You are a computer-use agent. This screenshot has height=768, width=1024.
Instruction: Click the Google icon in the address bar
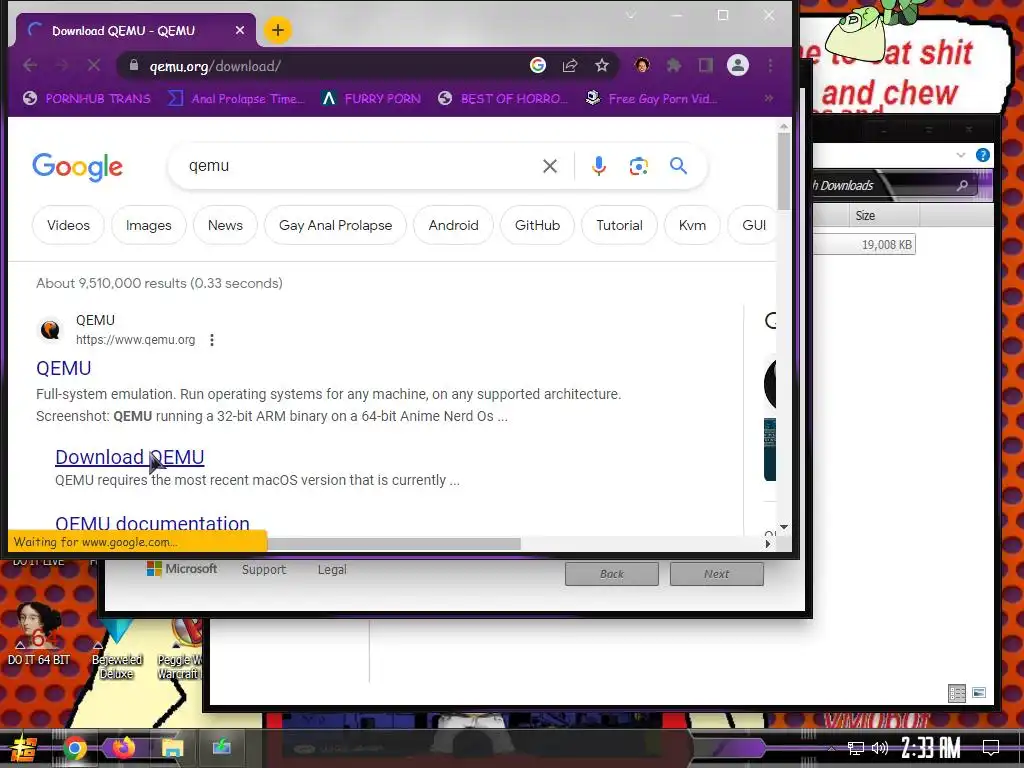[537, 65]
